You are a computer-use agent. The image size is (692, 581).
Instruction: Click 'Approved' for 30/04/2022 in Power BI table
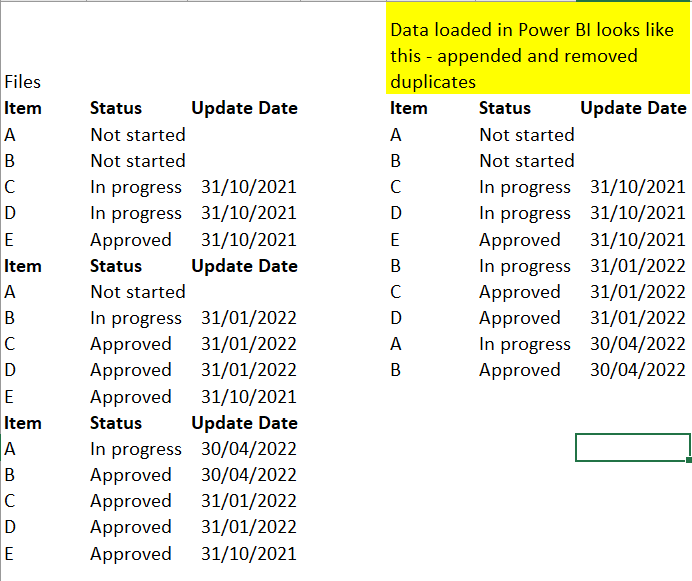520,370
